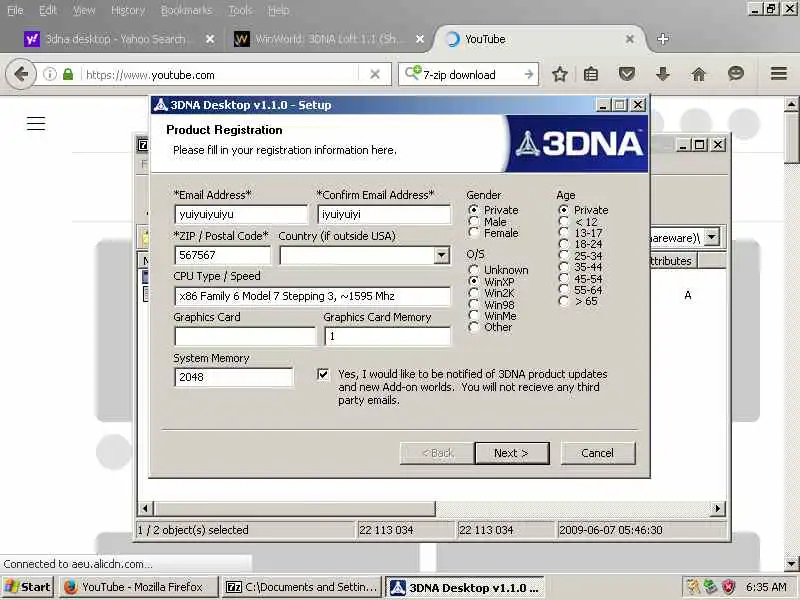Select WinMe operating system
Image resolution: width=800 pixels, height=600 pixels.
click(474, 315)
